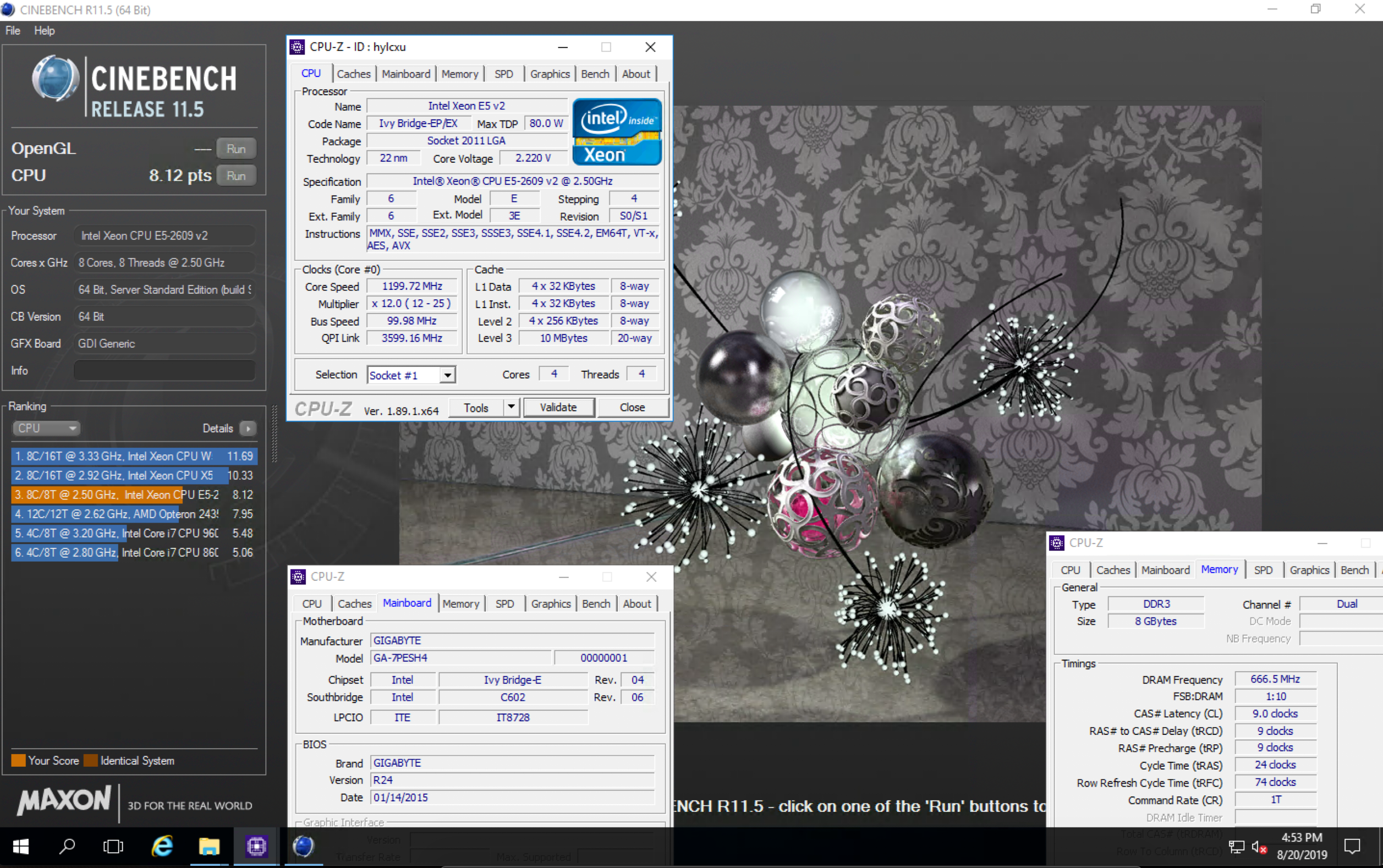Switch to SPD tab in hylcxu window
Image resolution: width=1383 pixels, height=868 pixels.
(503, 74)
